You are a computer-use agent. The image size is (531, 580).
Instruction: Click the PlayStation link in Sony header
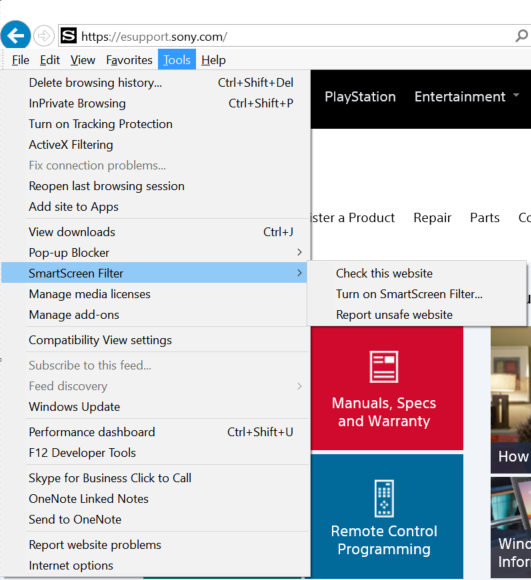pos(360,97)
